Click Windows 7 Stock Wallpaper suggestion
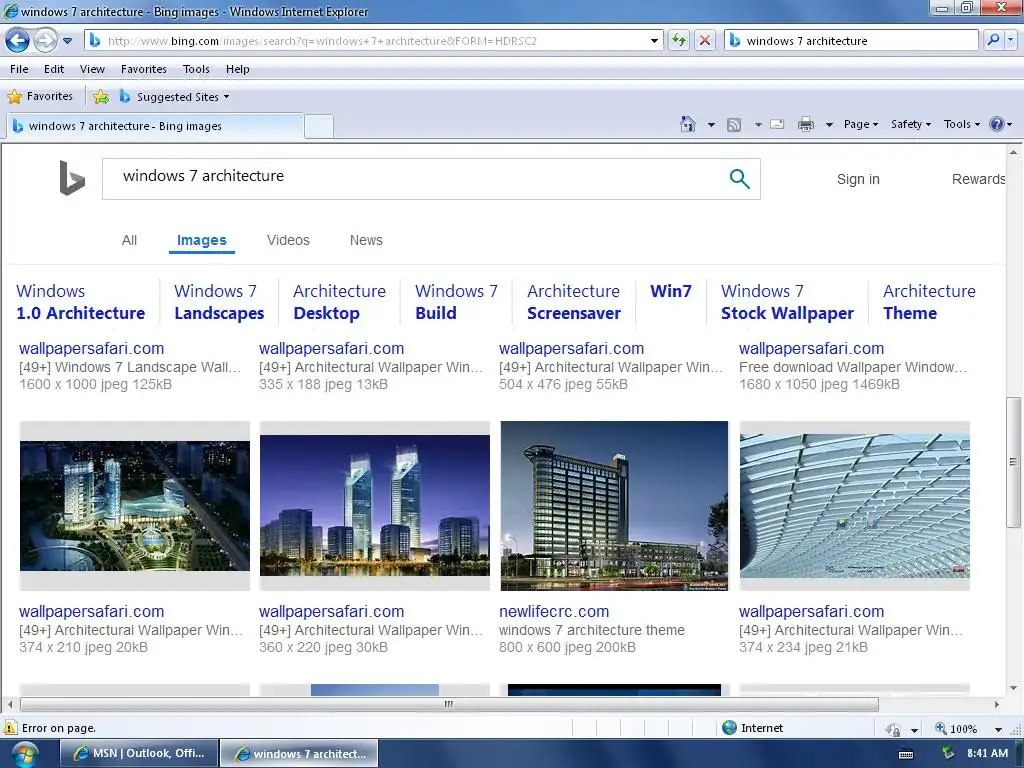The image size is (1024, 768). point(787,302)
